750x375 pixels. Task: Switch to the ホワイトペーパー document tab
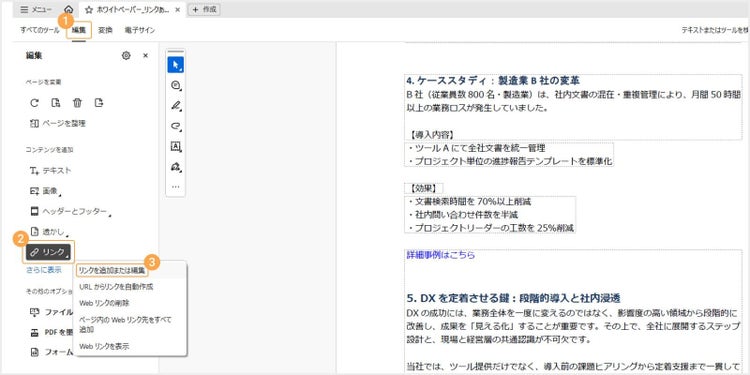click(132, 10)
